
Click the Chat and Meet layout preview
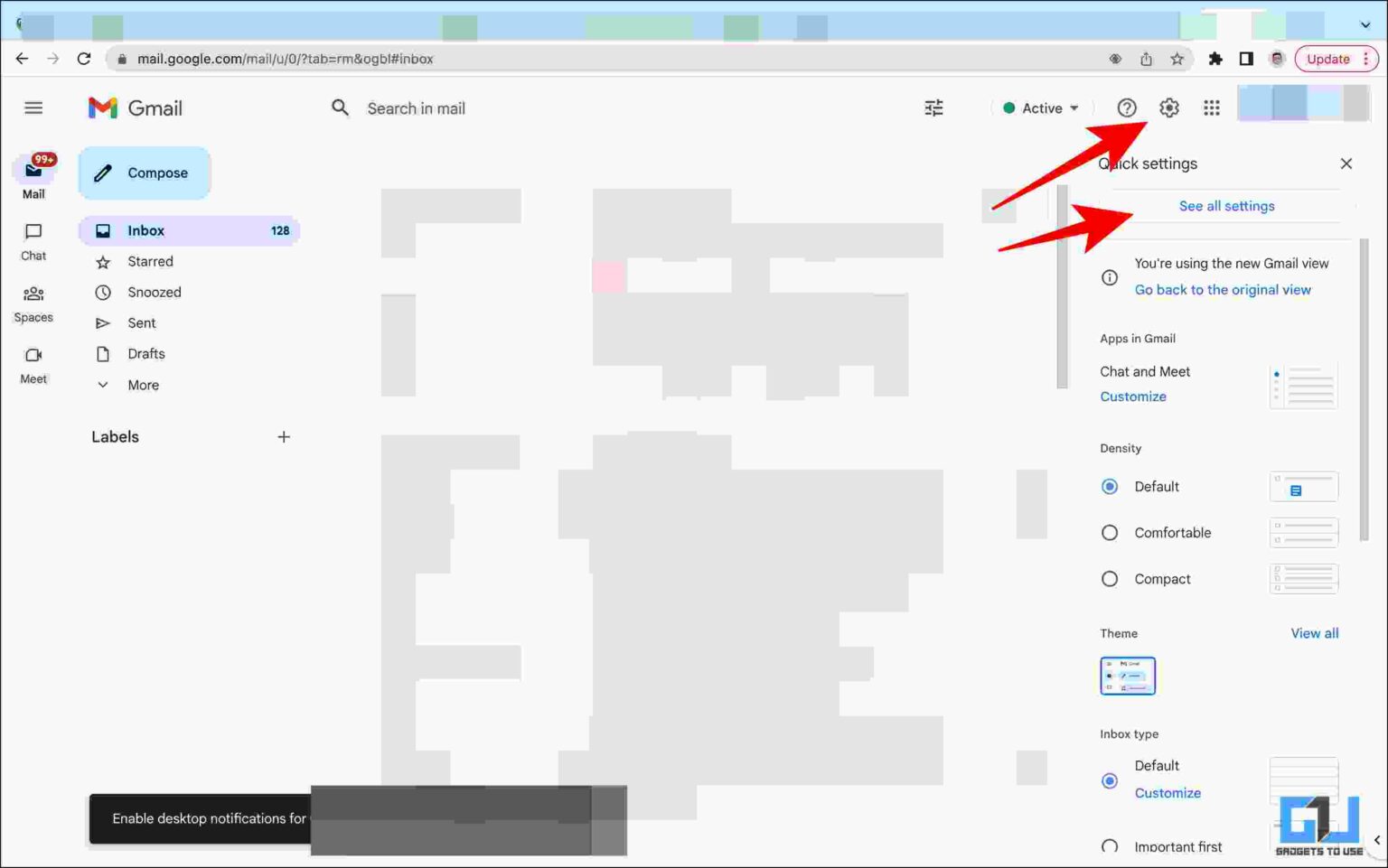coord(1304,387)
